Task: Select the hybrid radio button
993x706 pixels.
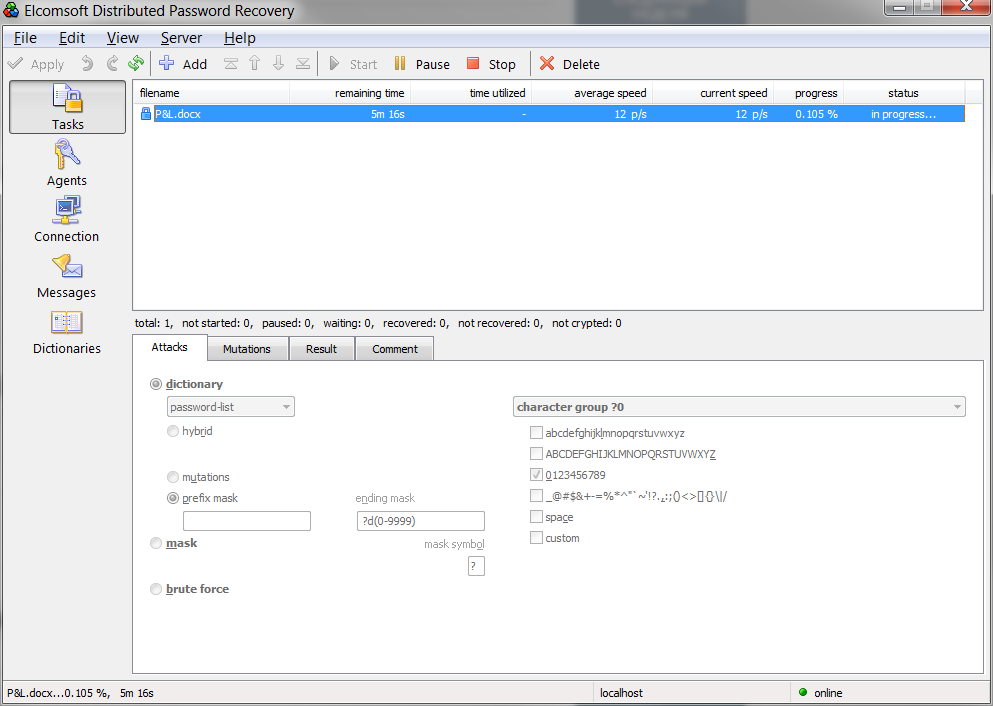Action: tap(173, 431)
